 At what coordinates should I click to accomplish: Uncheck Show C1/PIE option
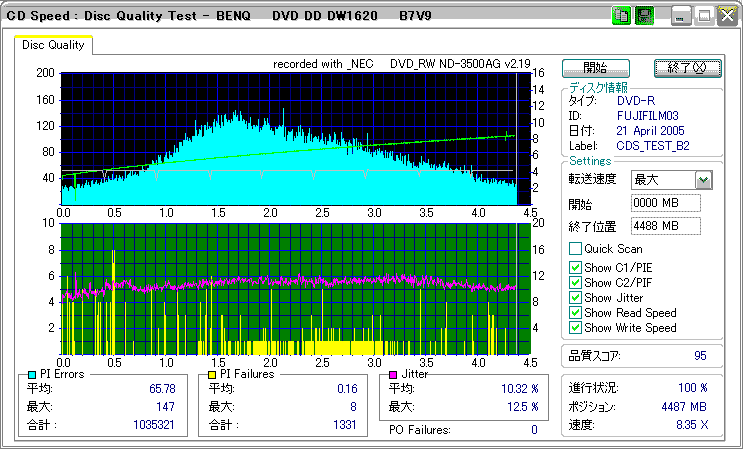[575, 267]
